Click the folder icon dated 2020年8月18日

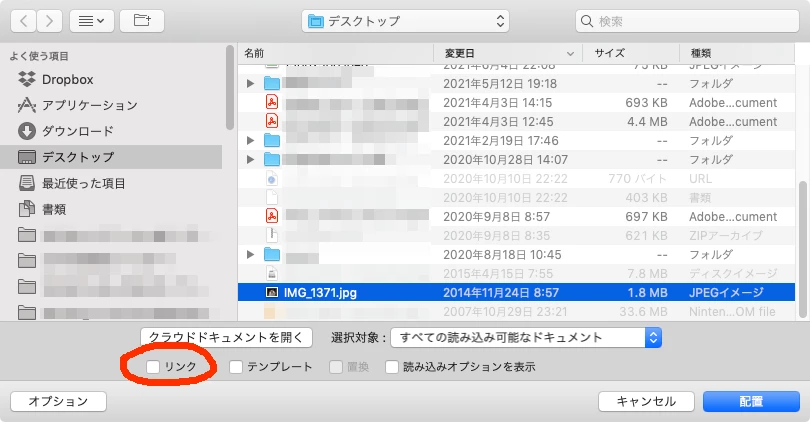(272, 255)
